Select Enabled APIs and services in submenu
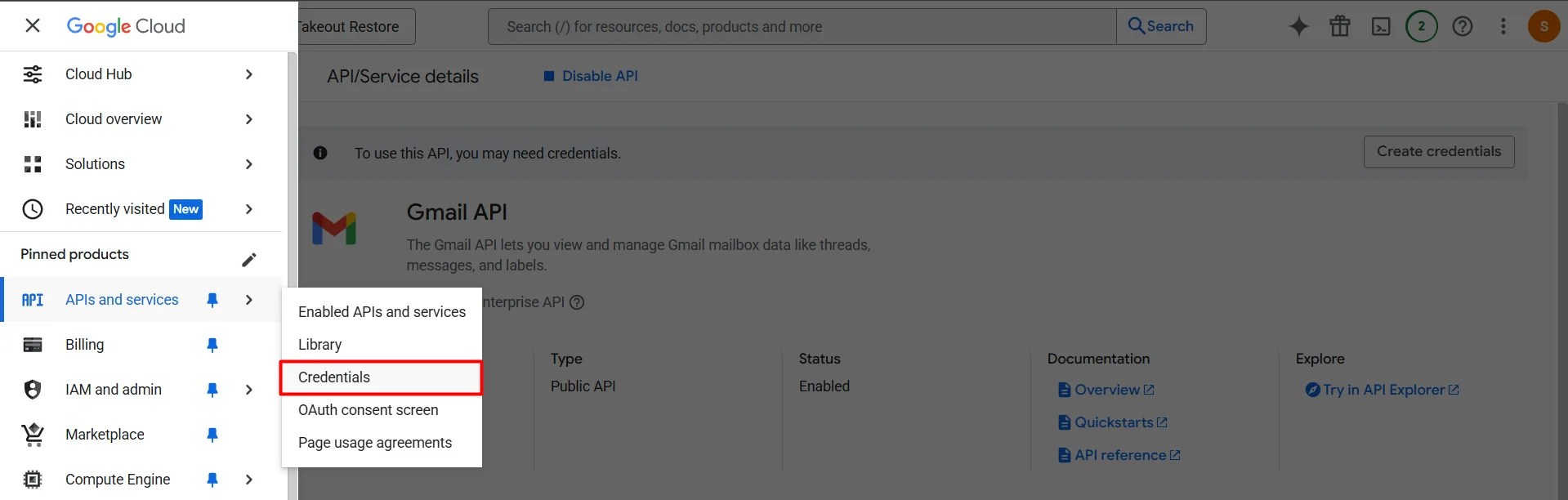 382,312
